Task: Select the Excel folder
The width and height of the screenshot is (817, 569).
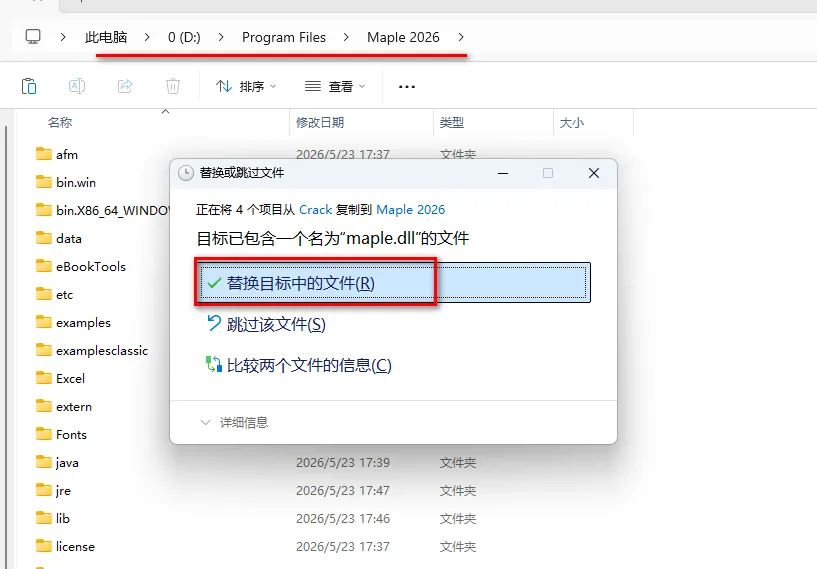Action: click(x=70, y=379)
